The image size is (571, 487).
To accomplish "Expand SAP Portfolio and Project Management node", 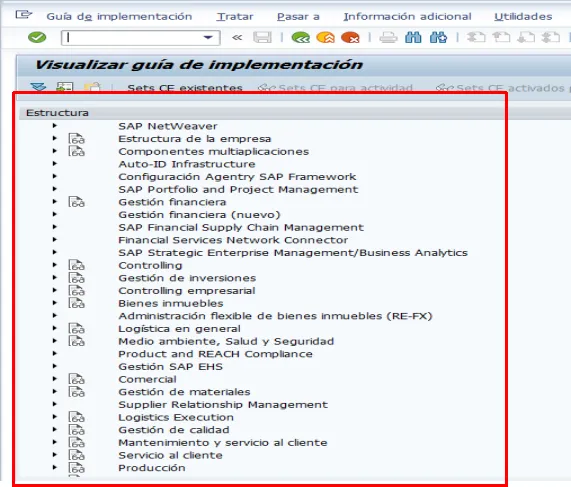I will pos(55,189).
